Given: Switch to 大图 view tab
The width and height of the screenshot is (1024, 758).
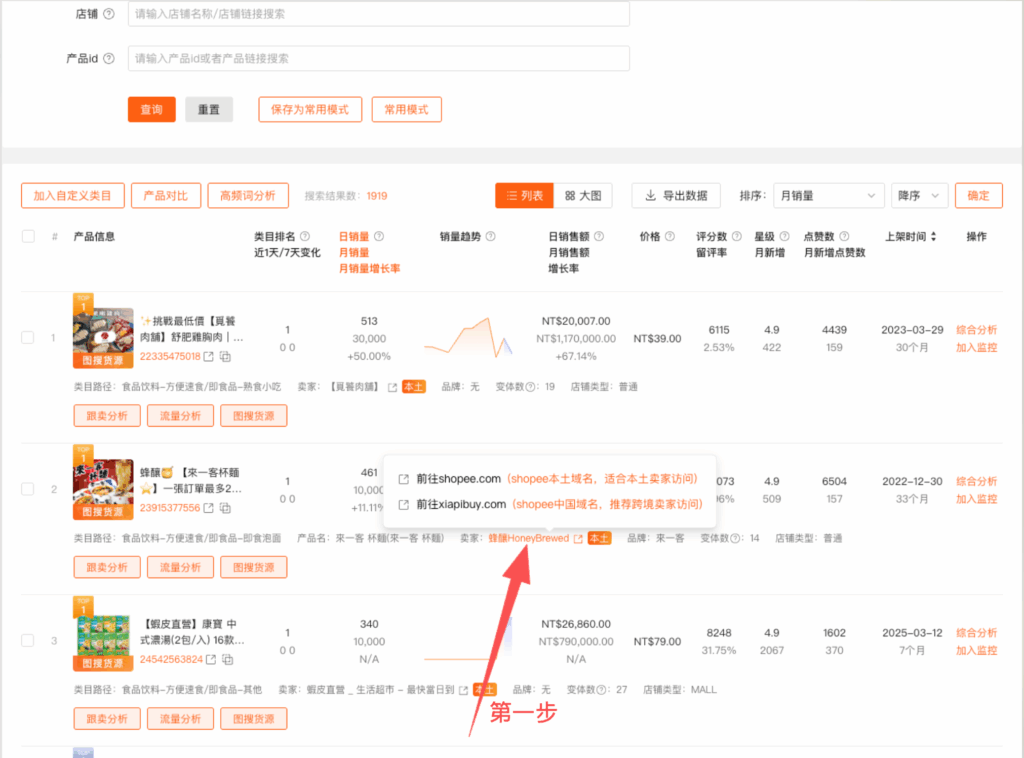Looking at the screenshot, I should point(583,196).
